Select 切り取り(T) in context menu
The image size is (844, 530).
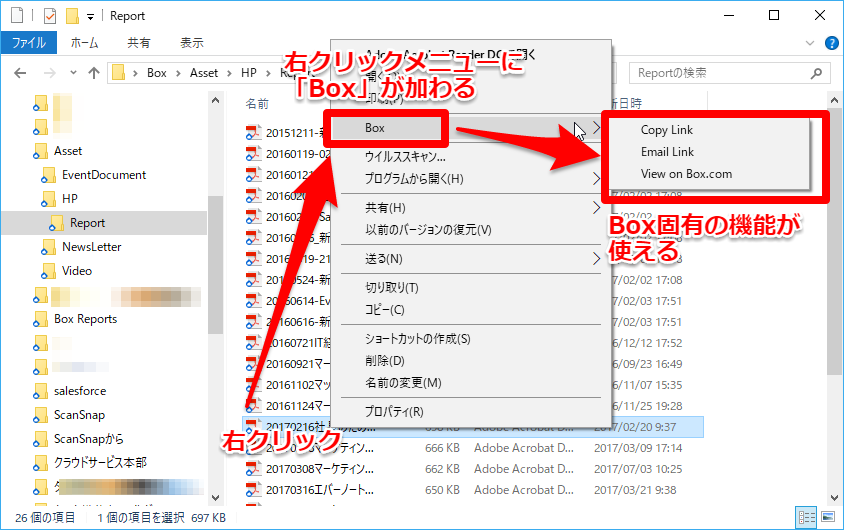(391, 288)
